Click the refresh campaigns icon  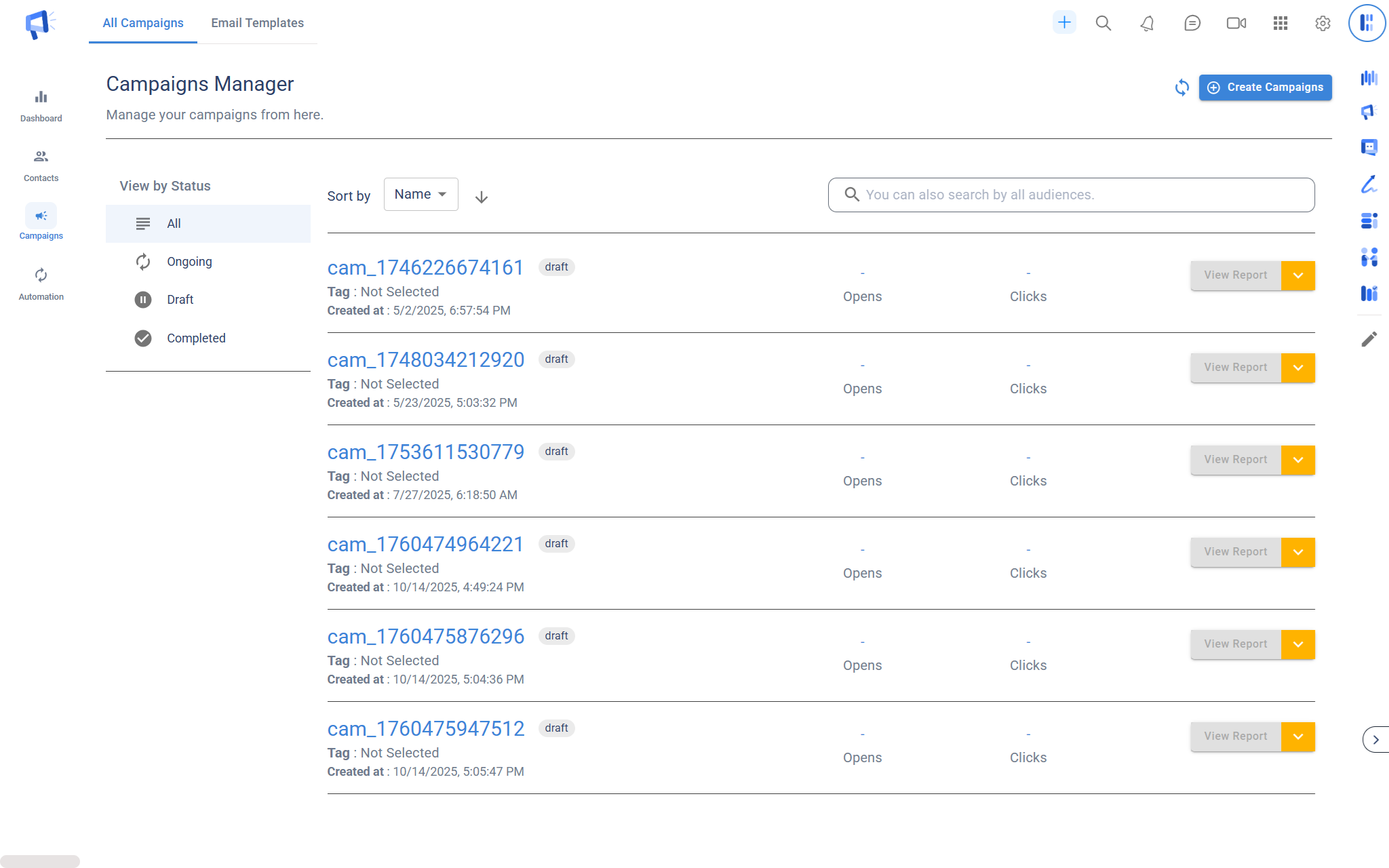point(1181,87)
